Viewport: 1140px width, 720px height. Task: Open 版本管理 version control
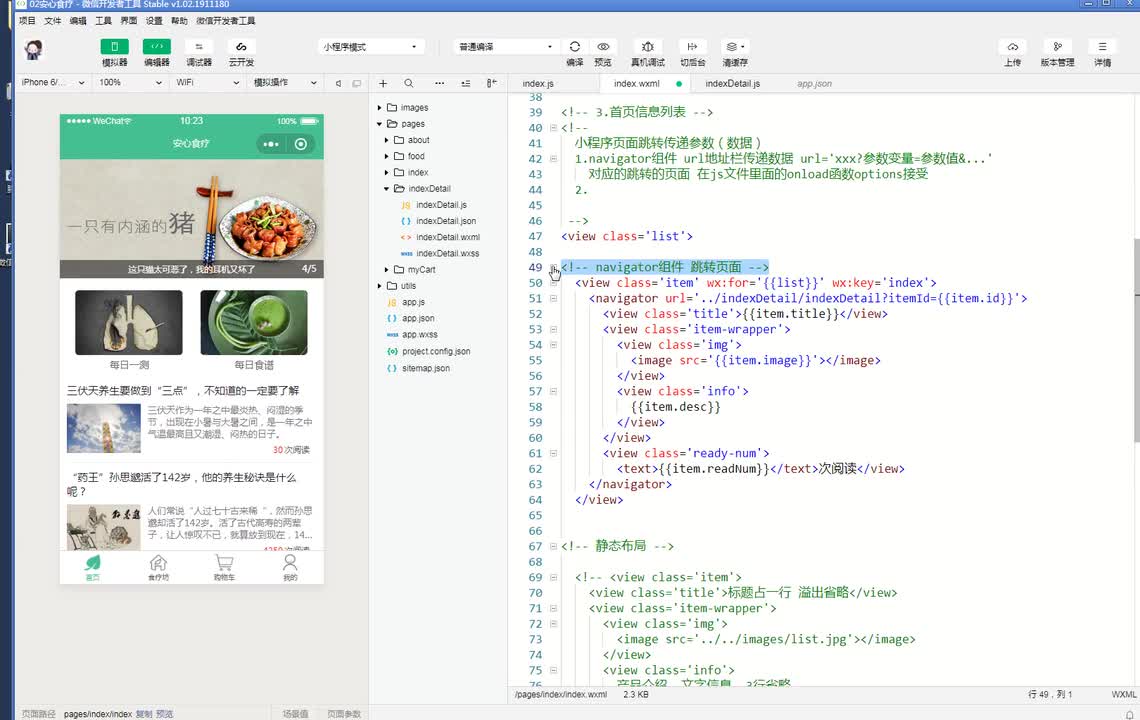[1057, 47]
